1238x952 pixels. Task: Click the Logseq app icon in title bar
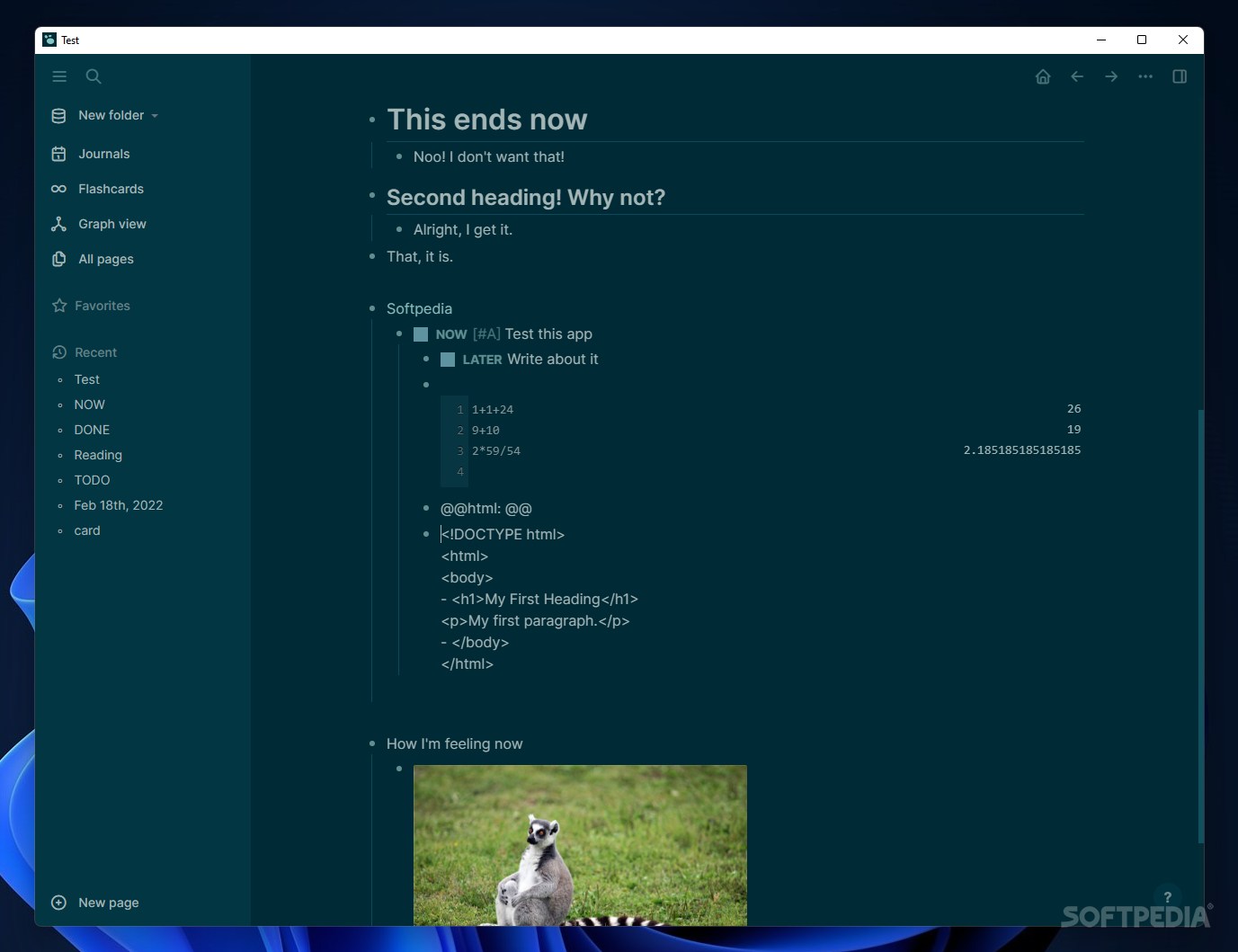(49, 40)
